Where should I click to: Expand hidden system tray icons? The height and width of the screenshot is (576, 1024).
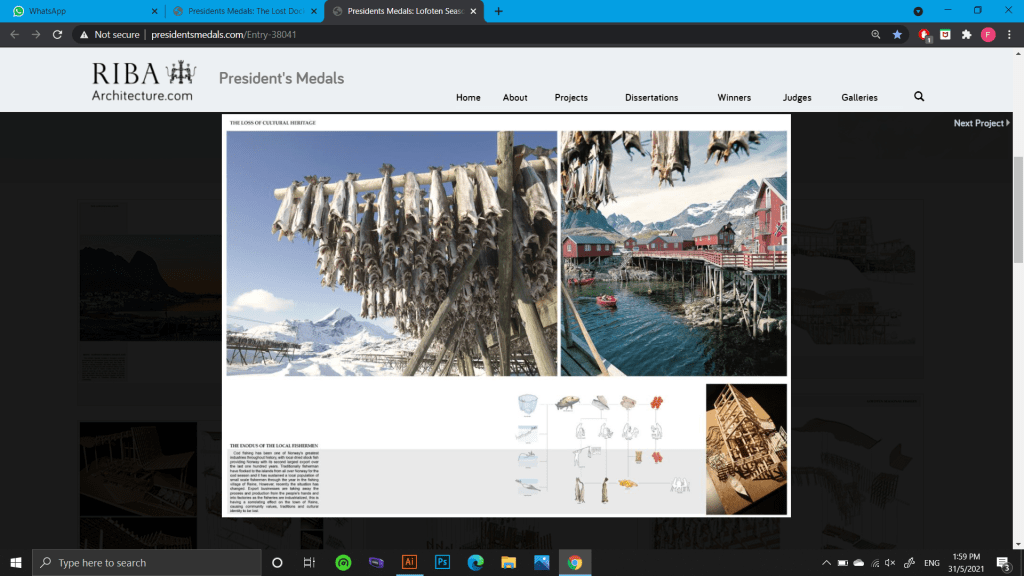[x=826, y=563]
